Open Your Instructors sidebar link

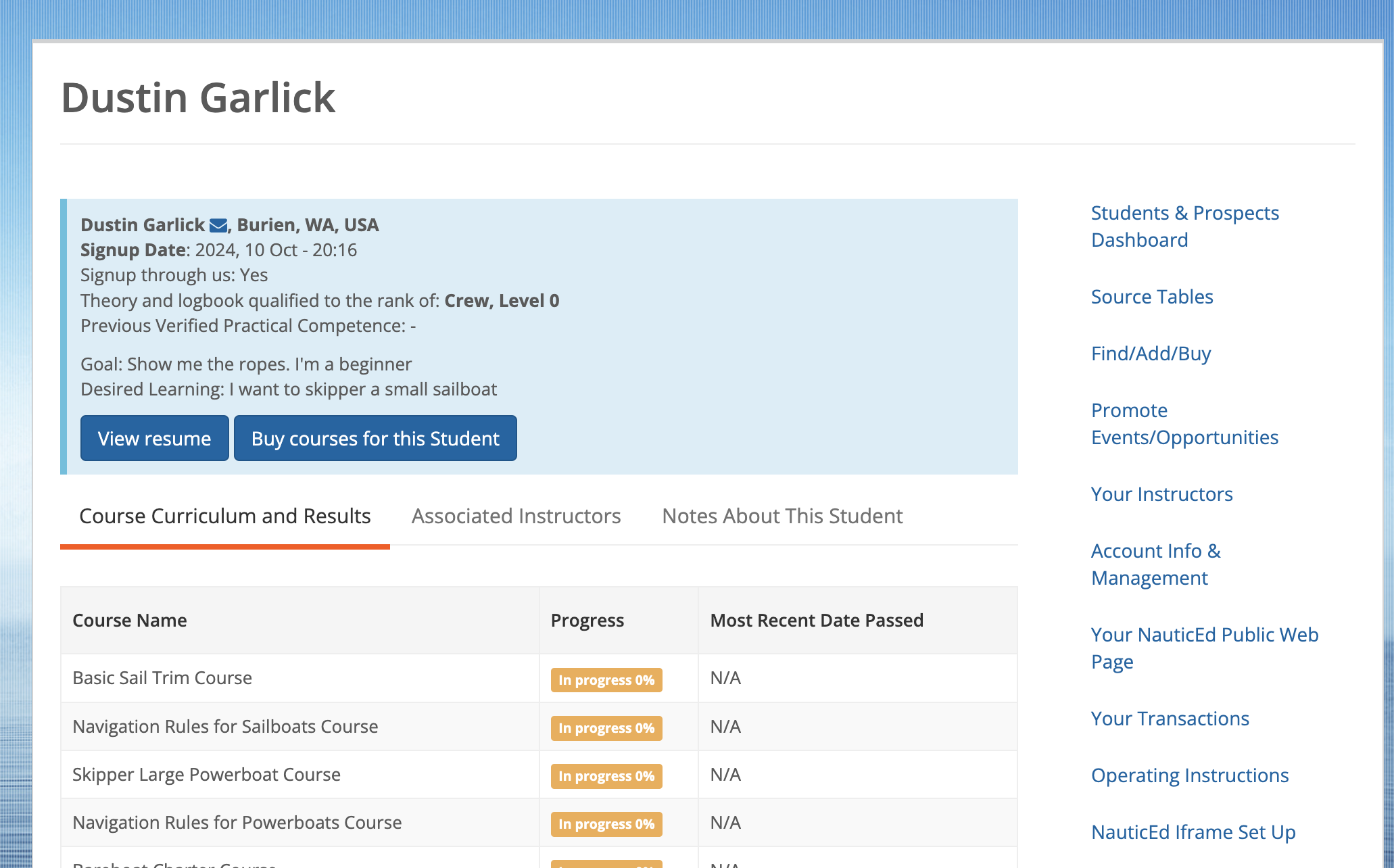(1161, 494)
